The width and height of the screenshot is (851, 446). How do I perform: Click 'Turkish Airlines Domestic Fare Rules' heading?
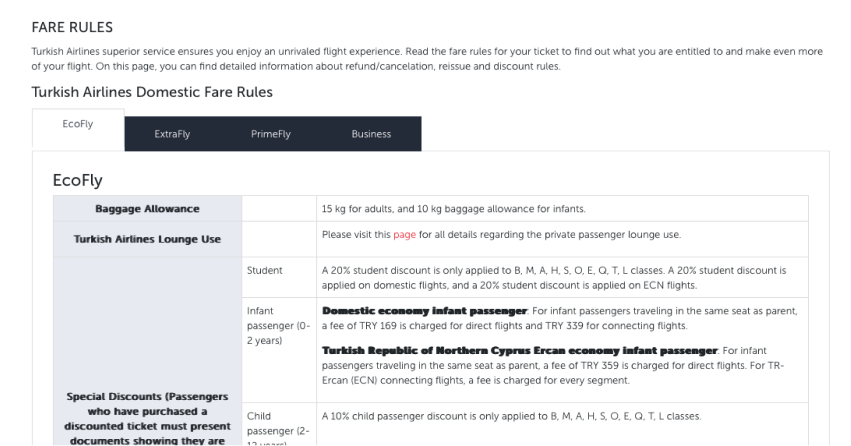152,92
